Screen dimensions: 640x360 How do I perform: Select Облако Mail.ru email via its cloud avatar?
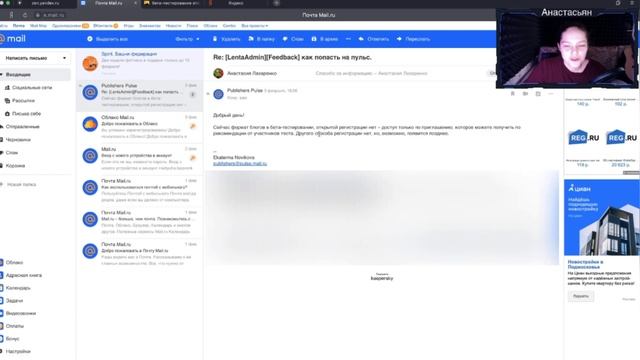pos(90,124)
